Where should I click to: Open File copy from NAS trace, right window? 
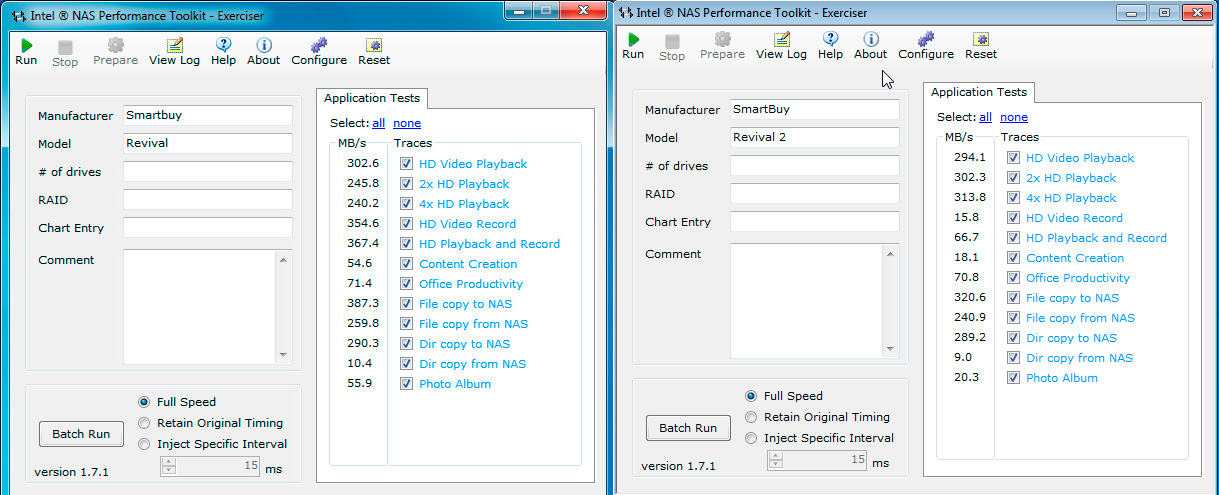tap(1080, 318)
